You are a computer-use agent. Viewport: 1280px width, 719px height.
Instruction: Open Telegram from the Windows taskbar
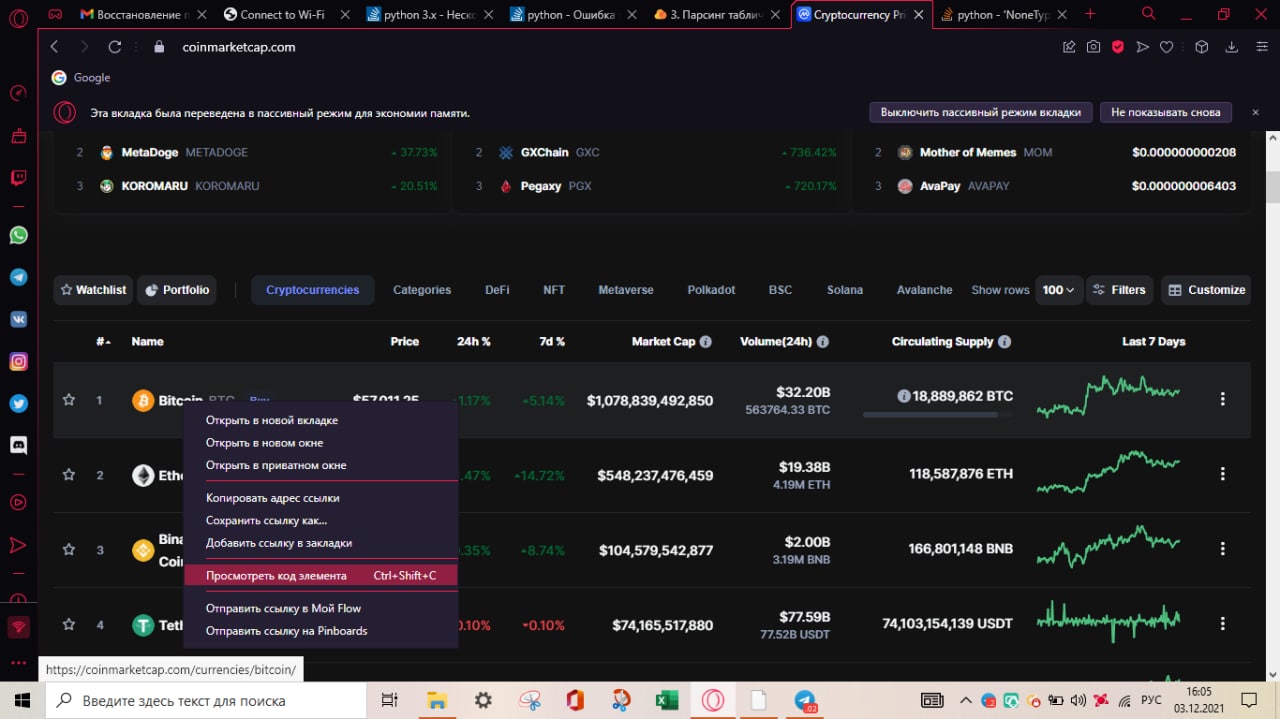[806, 700]
